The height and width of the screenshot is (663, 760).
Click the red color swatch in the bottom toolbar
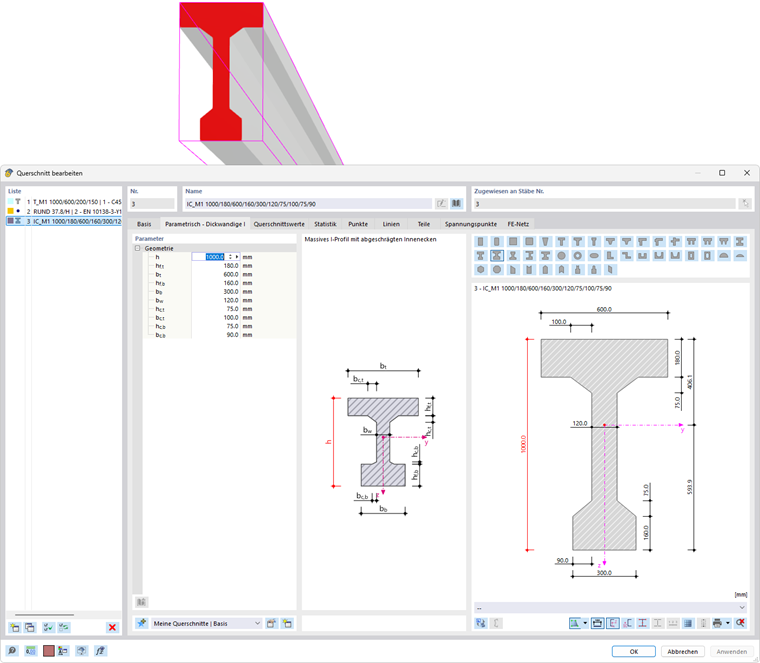point(48,651)
